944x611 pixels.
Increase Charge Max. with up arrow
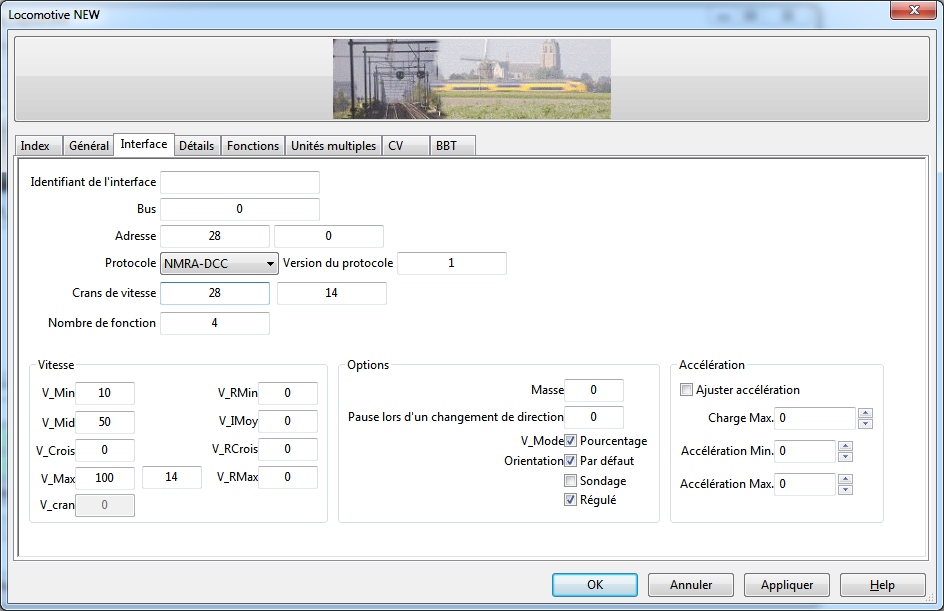[x=865, y=413]
